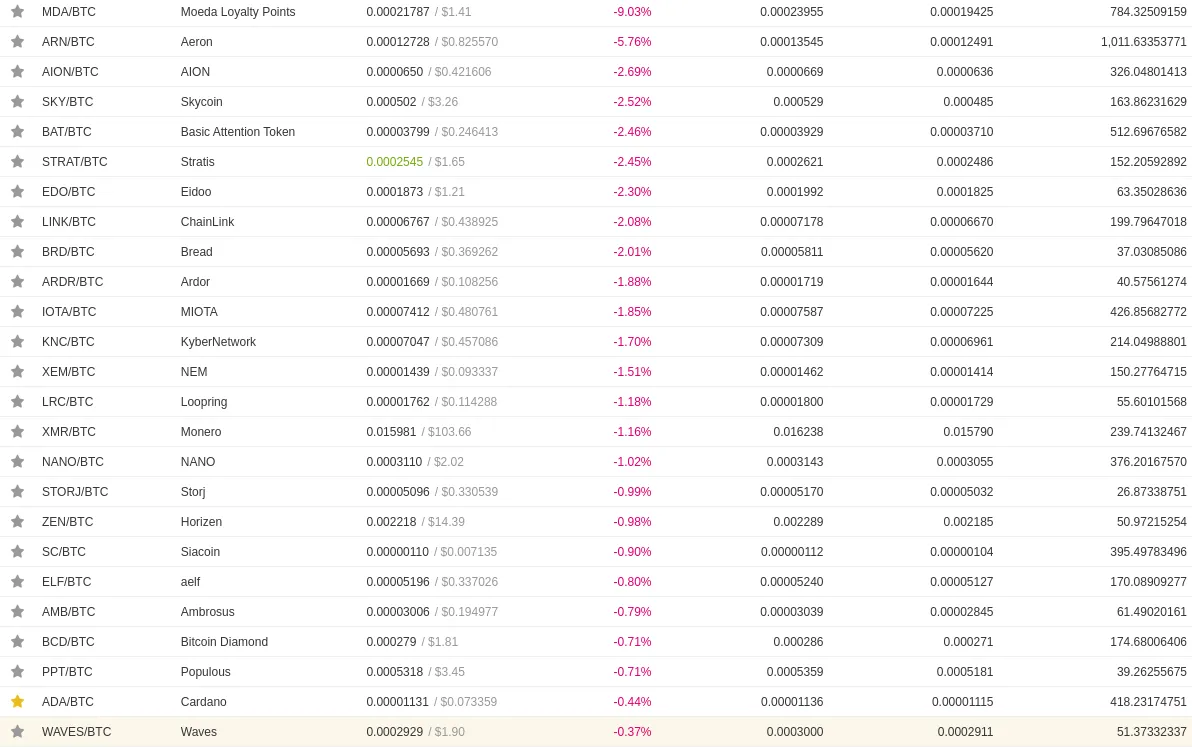The image size is (1192, 747).
Task: Star the BRD/BTC row
Action: (x=17, y=252)
